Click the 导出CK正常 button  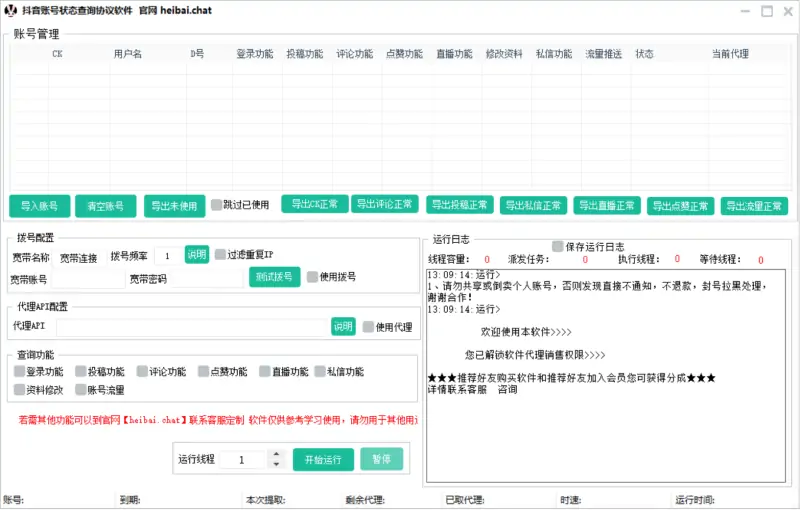(314, 204)
